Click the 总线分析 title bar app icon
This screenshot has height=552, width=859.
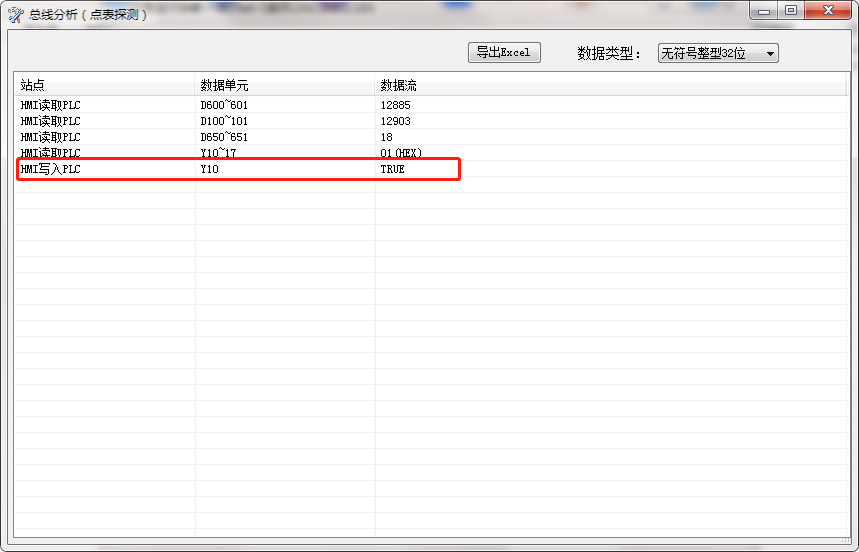(16, 14)
